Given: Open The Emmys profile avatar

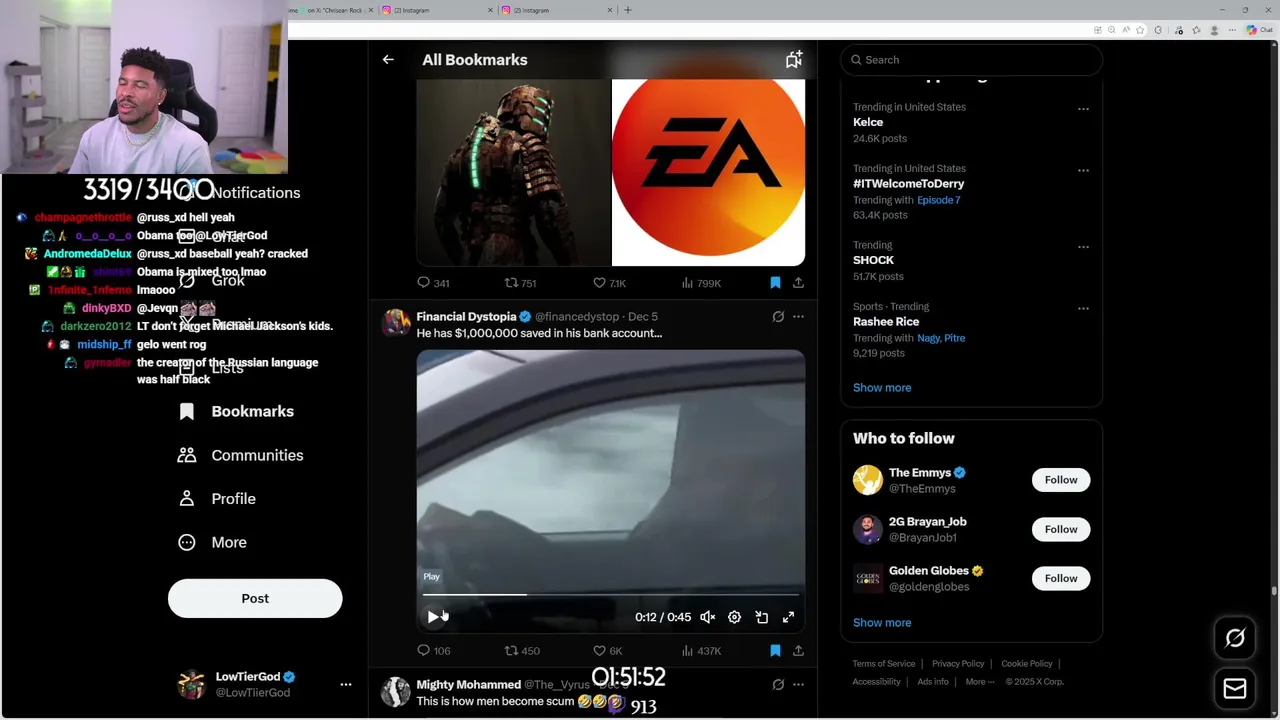Looking at the screenshot, I should [868, 480].
